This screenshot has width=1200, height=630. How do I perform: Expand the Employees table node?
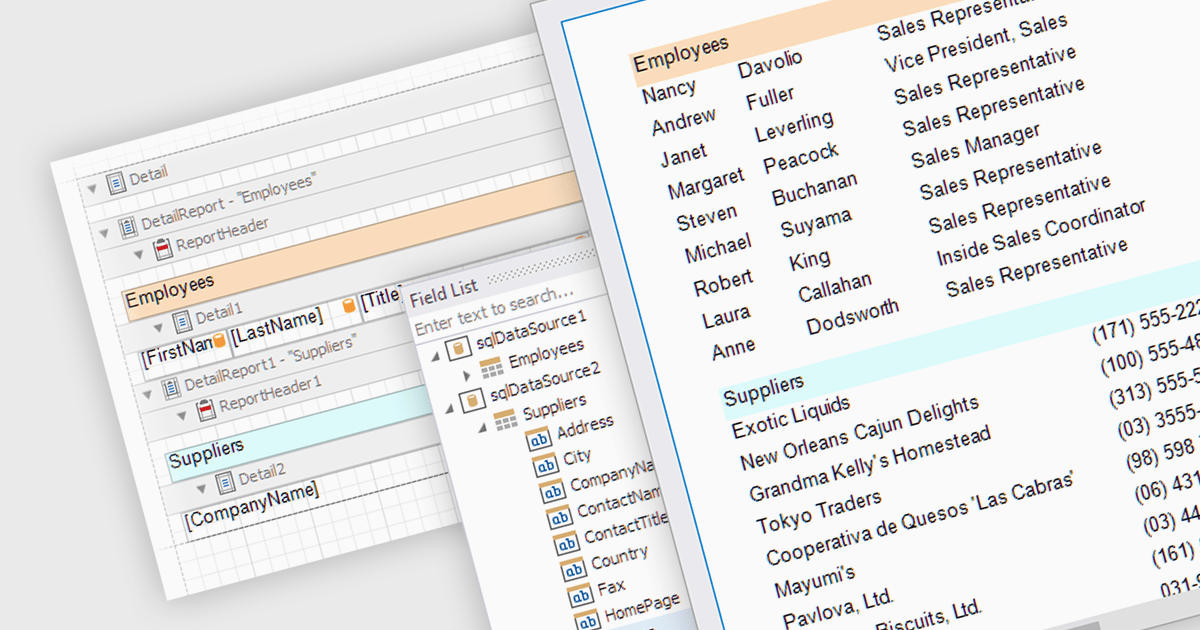coord(466,375)
